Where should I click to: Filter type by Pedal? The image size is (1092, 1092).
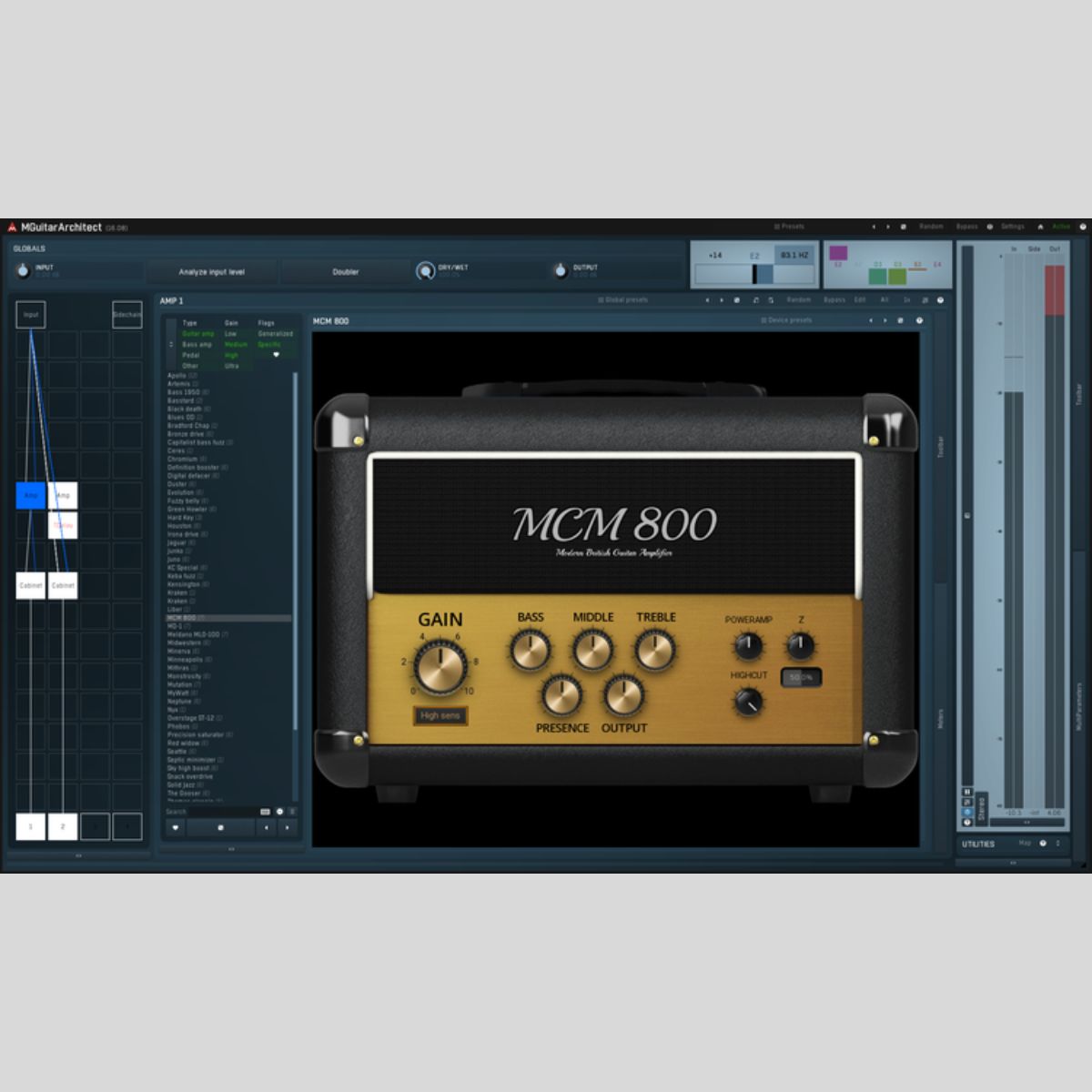click(x=191, y=356)
